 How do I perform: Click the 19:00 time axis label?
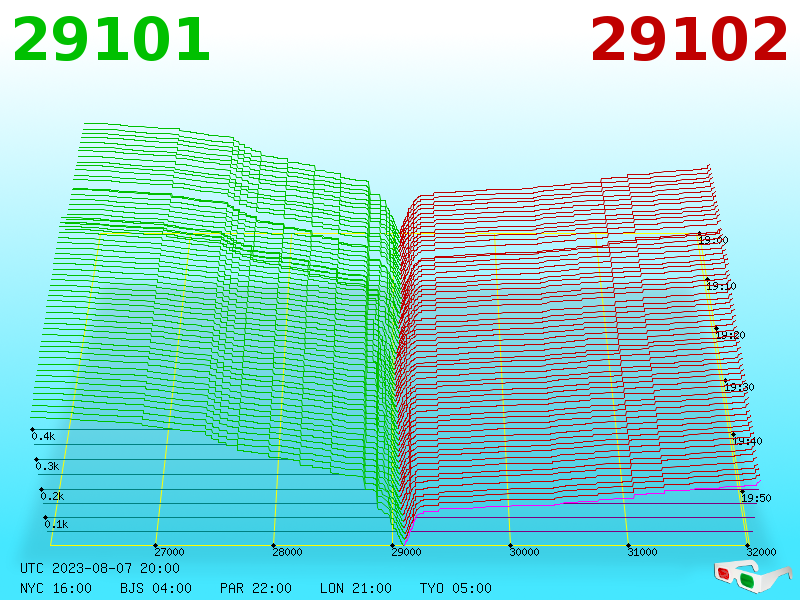[x=713, y=240]
